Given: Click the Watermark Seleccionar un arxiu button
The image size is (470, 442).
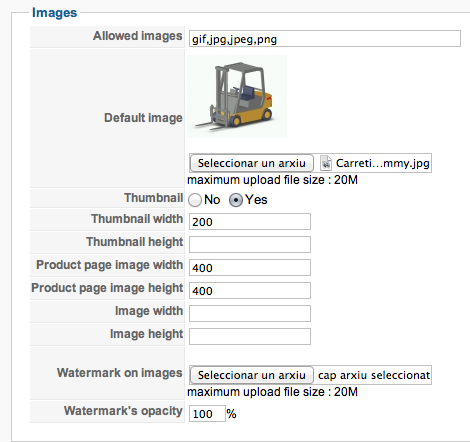Looking at the screenshot, I should click(252, 375).
